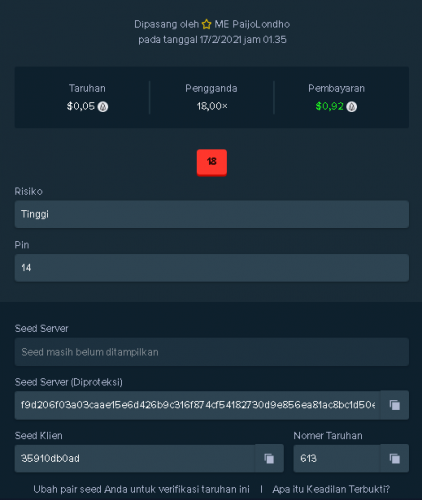
Task: Open the Pin field showing 14
Action: [212, 268]
